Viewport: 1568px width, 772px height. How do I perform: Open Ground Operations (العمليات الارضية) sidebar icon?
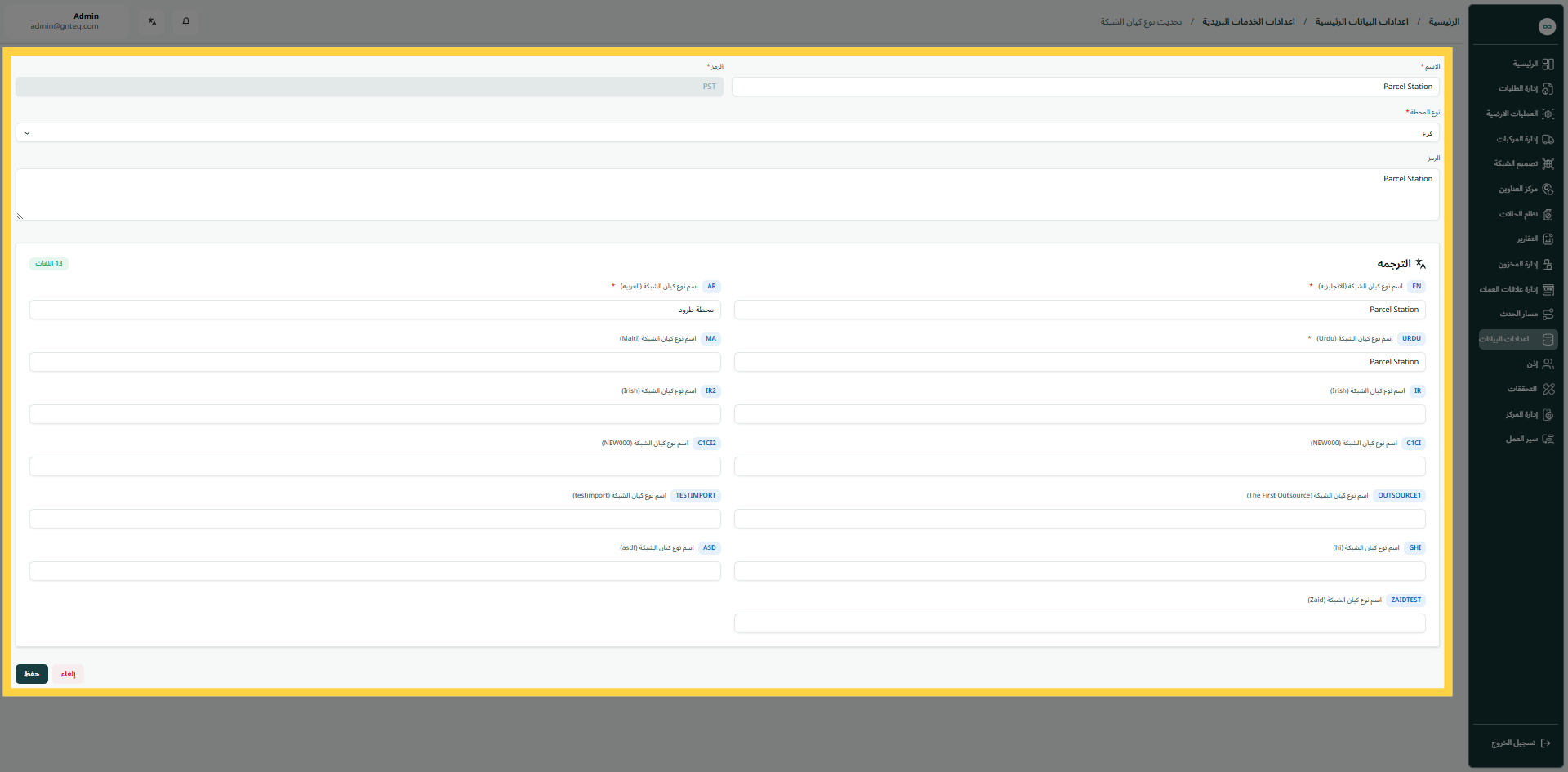[x=1548, y=114]
